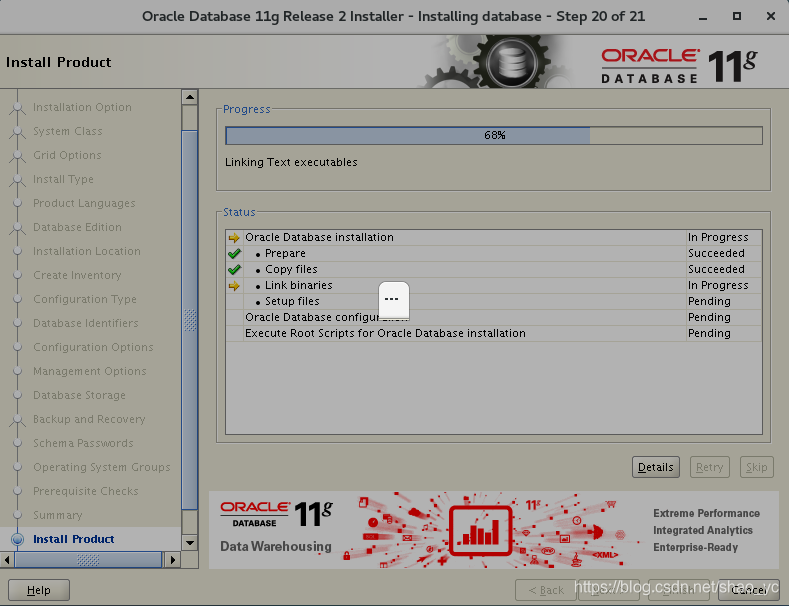This screenshot has height=606, width=789.
Task: Select the Schema Passwords step
Action: click(83, 443)
